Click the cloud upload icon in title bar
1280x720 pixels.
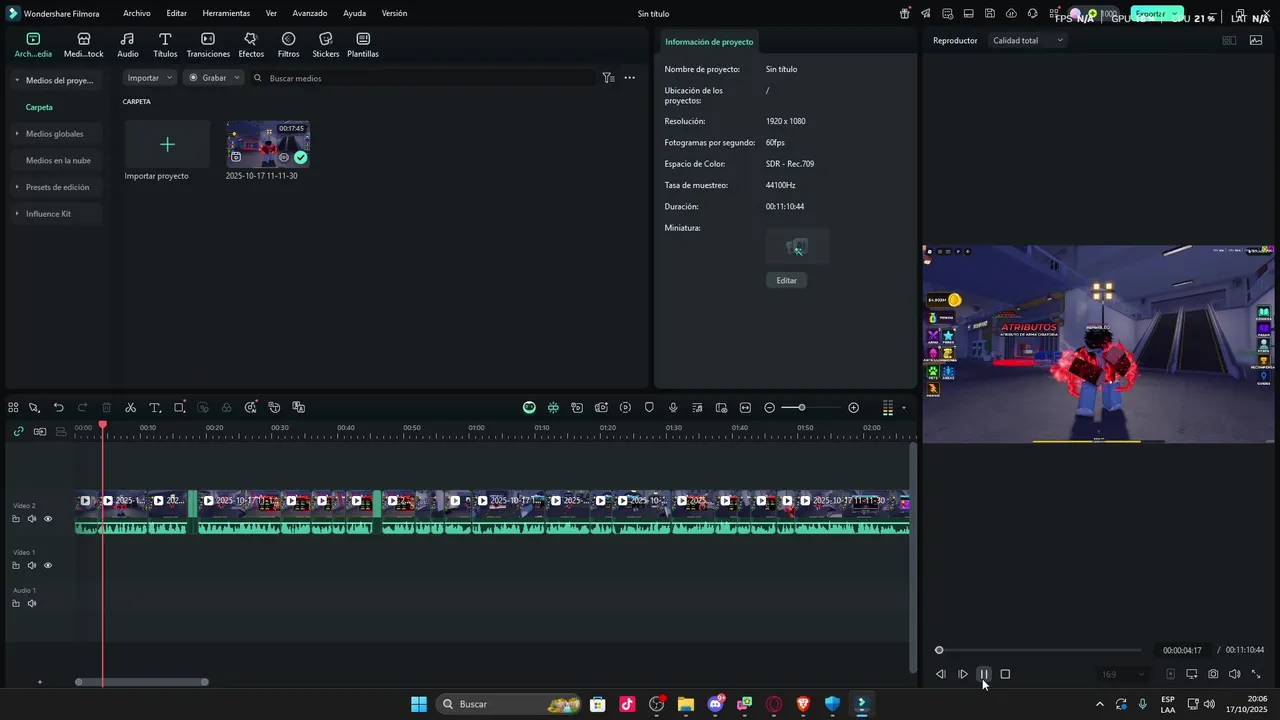pyautogui.click(x=1011, y=13)
